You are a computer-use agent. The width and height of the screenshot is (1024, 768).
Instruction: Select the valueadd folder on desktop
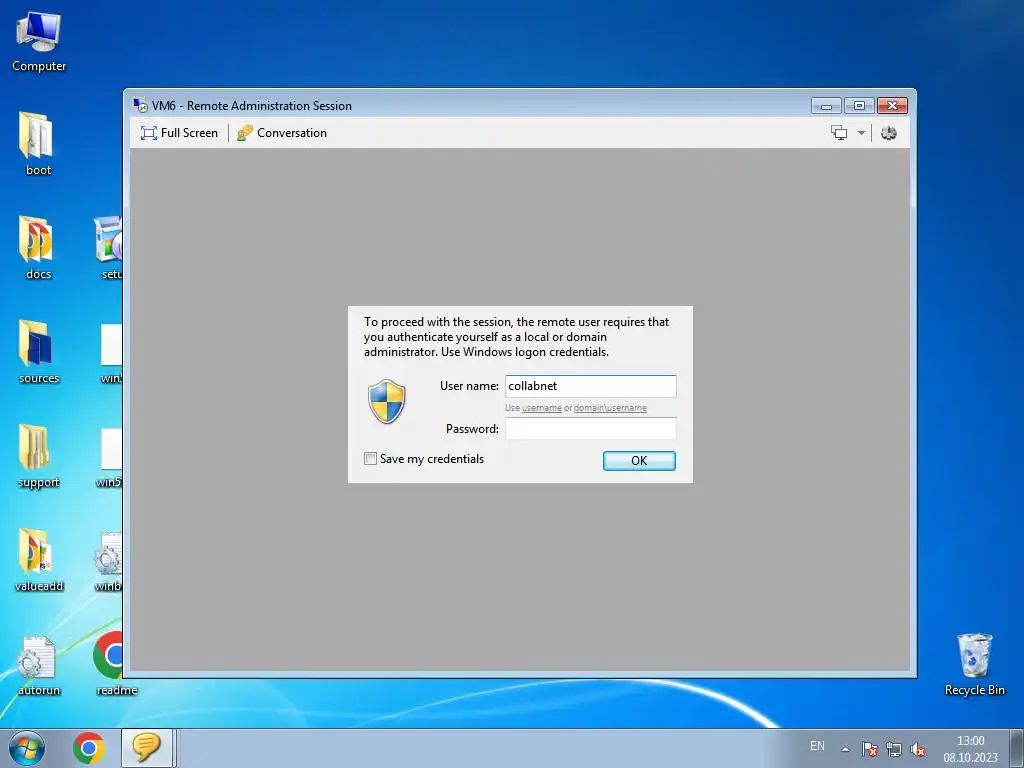pyautogui.click(x=39, y=560)
